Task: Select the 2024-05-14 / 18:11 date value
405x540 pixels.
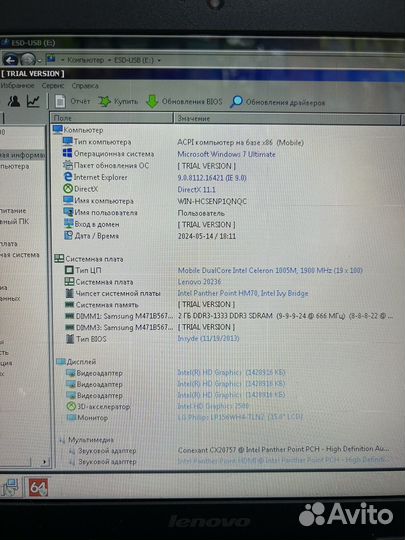Action: (x=207, y=236)
